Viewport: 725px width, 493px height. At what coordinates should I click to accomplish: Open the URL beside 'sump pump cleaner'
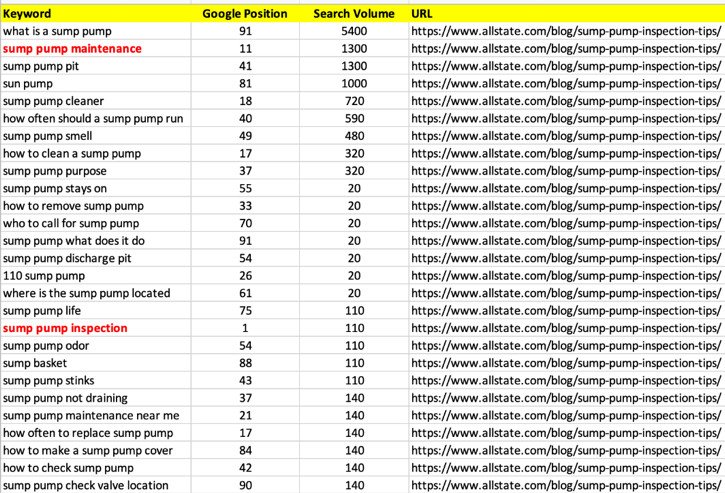566,101
